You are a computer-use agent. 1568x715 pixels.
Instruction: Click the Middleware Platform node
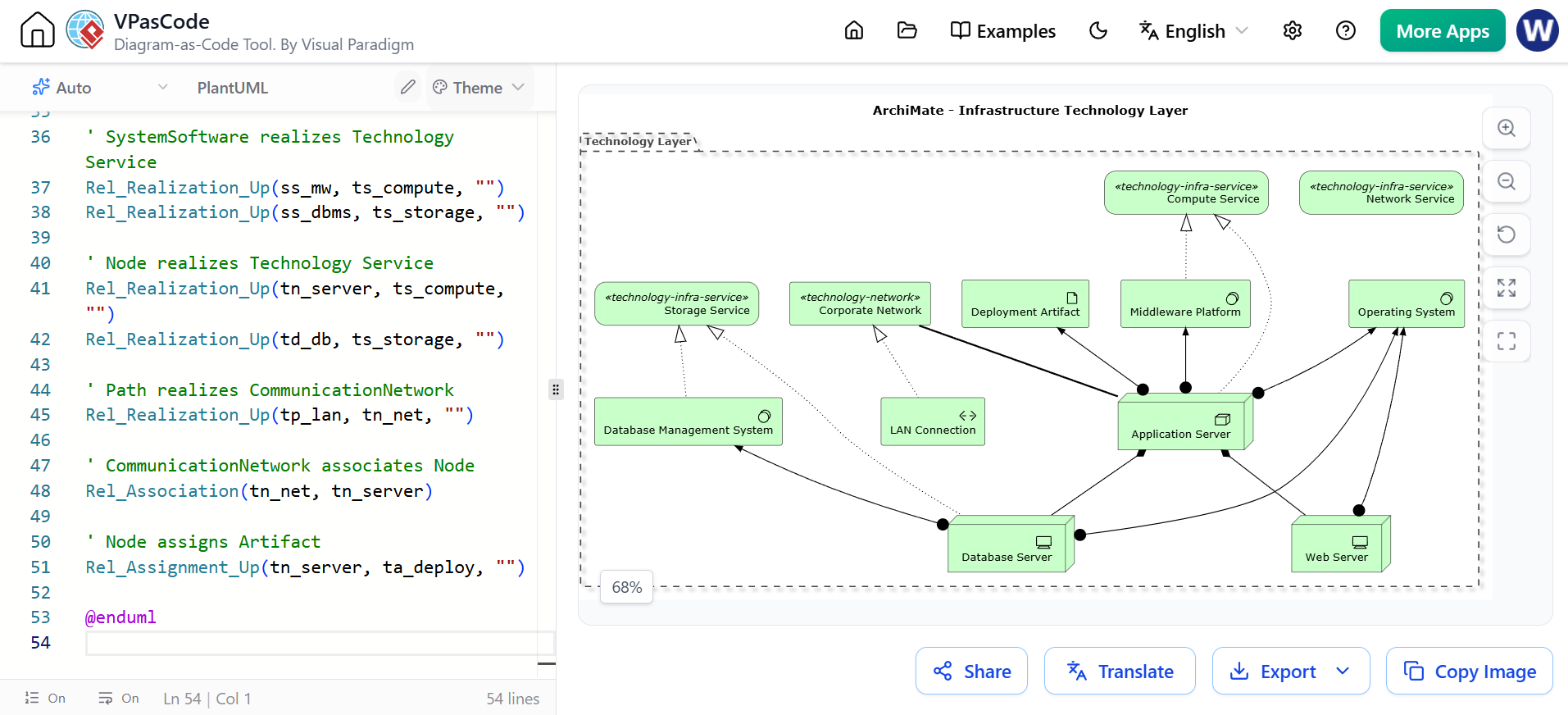[x=1185, y=303]
